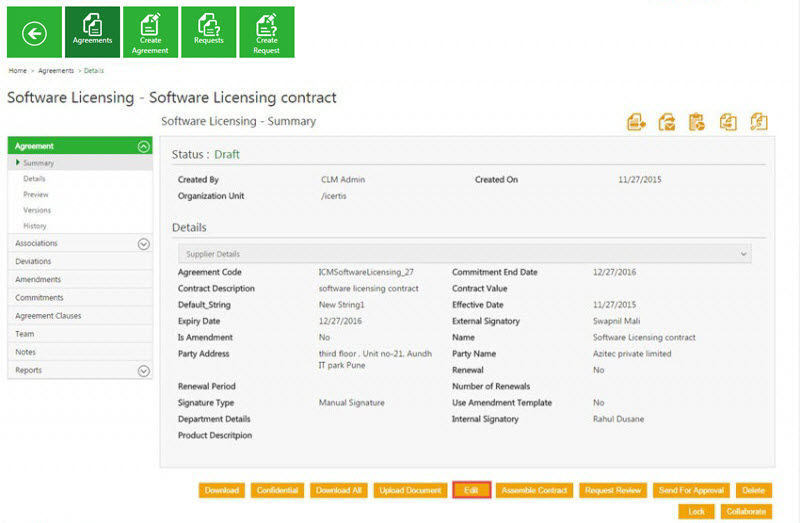Expand the Reports sidebar section

coord(144,371)
